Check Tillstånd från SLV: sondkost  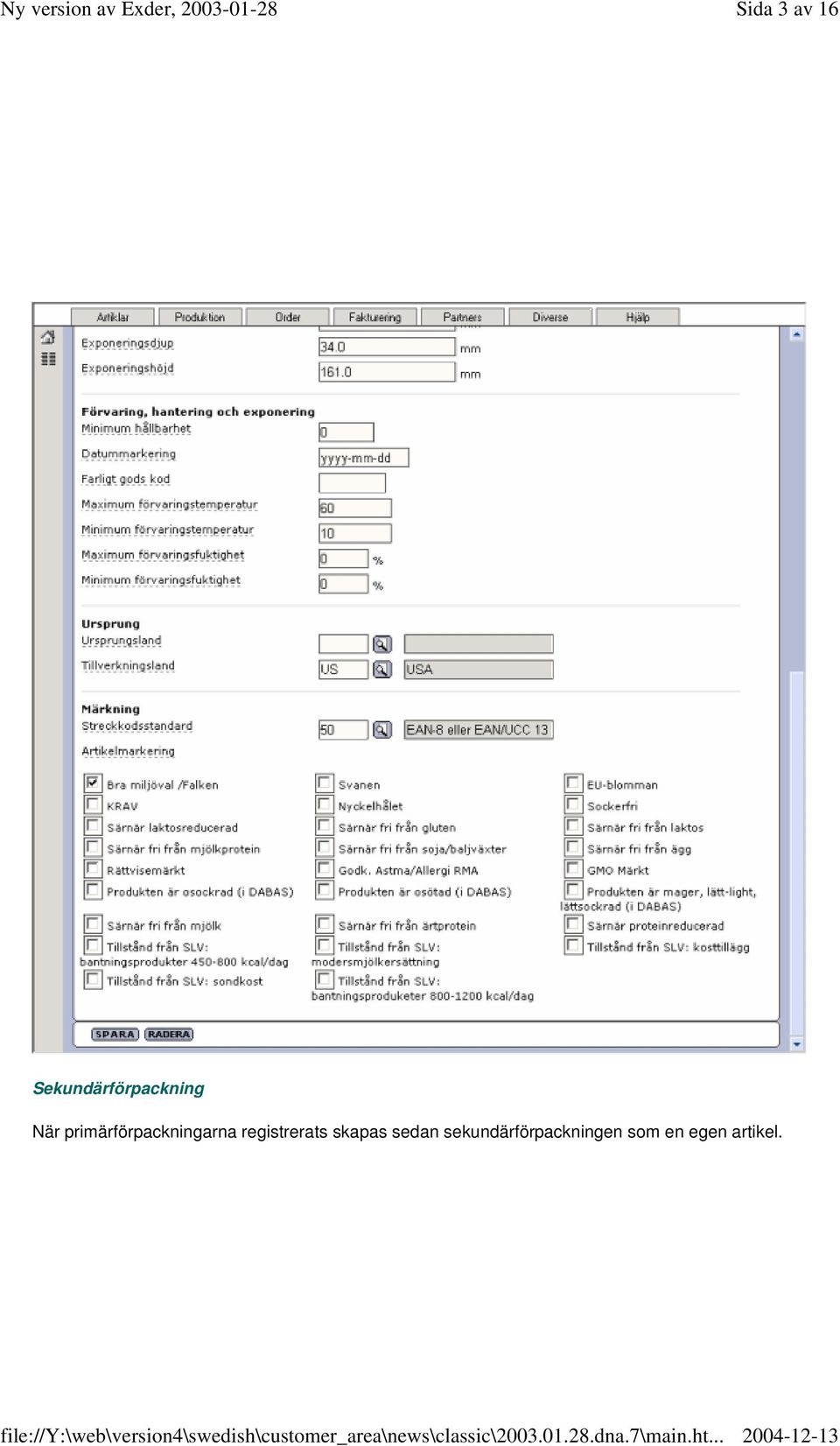click(93, 979)
